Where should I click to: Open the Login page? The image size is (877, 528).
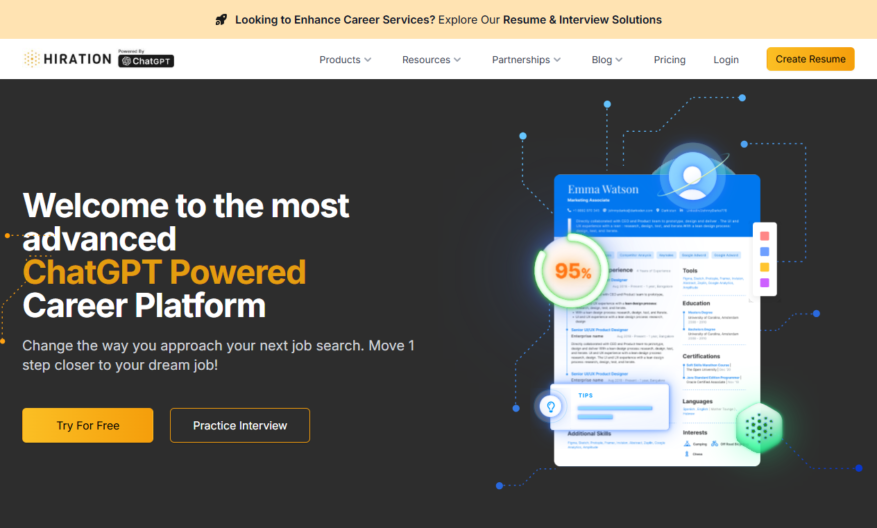(x=726, y=59)
